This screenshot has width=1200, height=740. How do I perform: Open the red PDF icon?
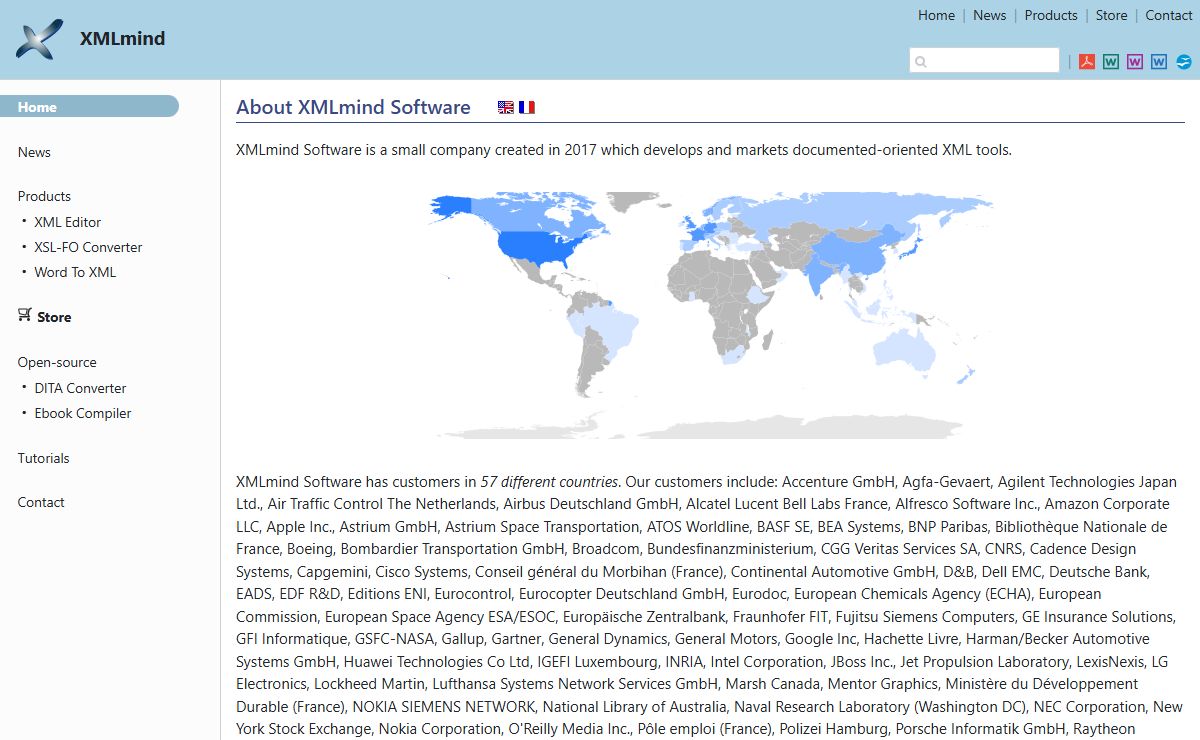tap(1087, 62)
